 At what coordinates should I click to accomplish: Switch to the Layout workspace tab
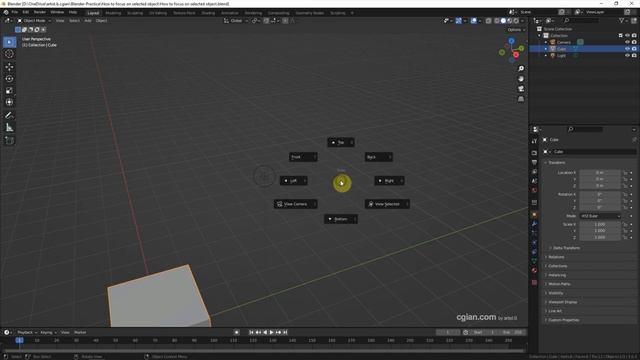click(93, 13)
